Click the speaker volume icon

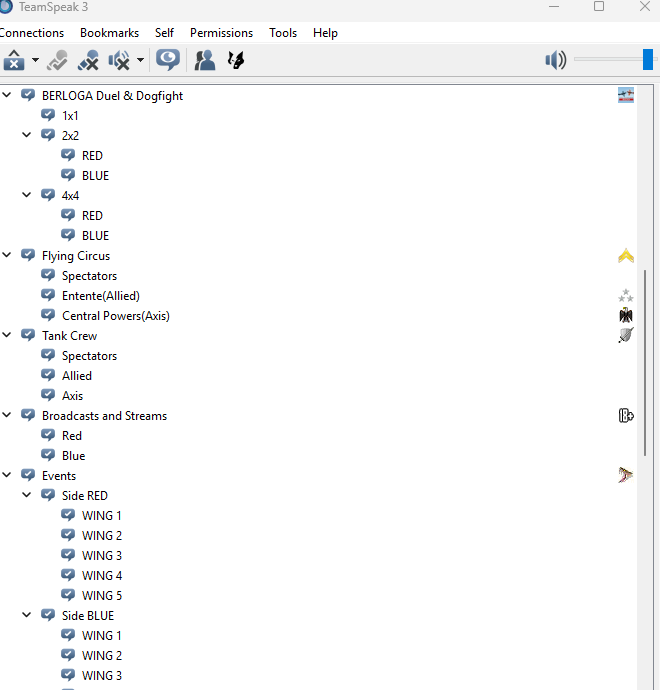point(556,60)
